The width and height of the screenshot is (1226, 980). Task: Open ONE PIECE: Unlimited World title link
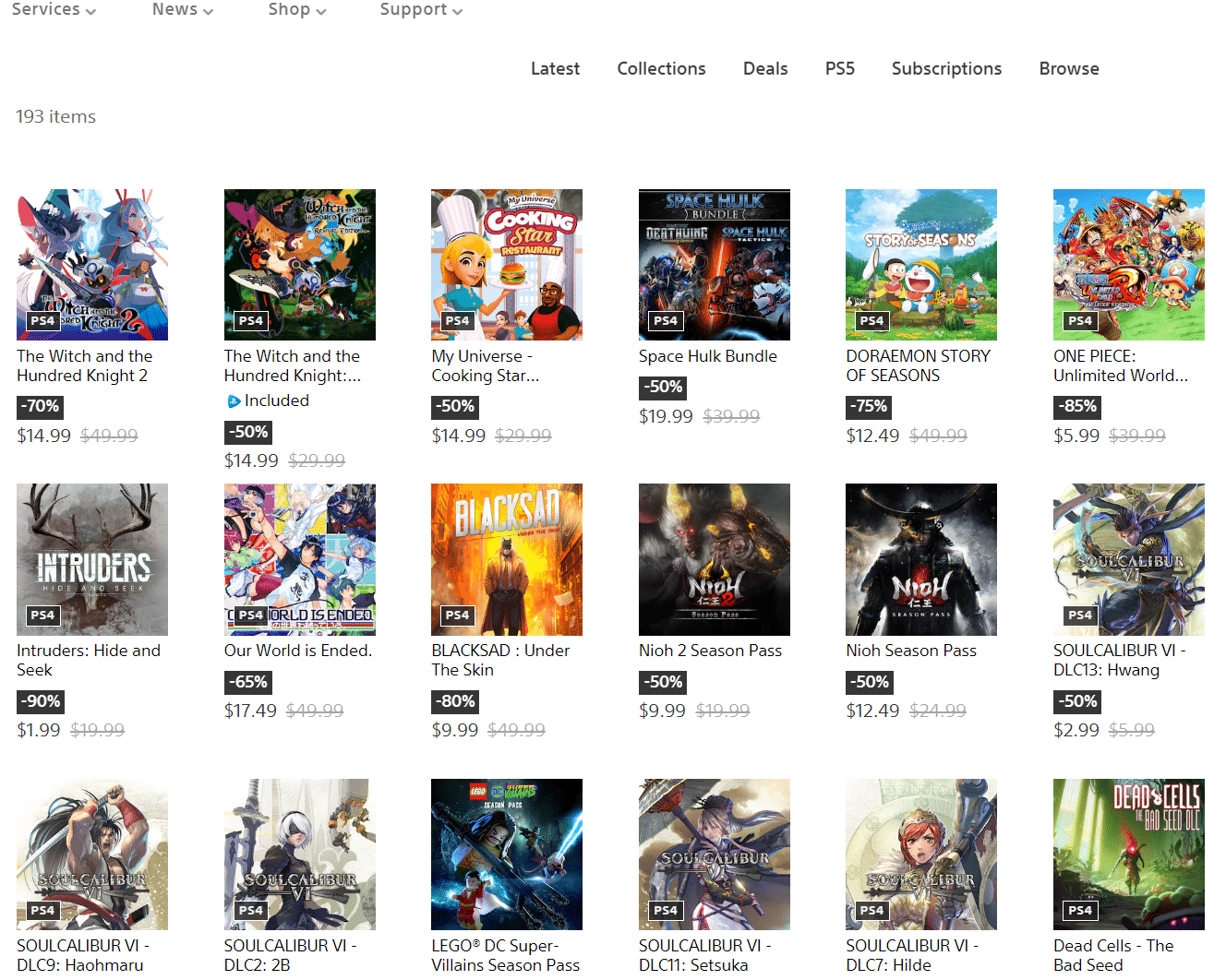tap(1120, 365)
